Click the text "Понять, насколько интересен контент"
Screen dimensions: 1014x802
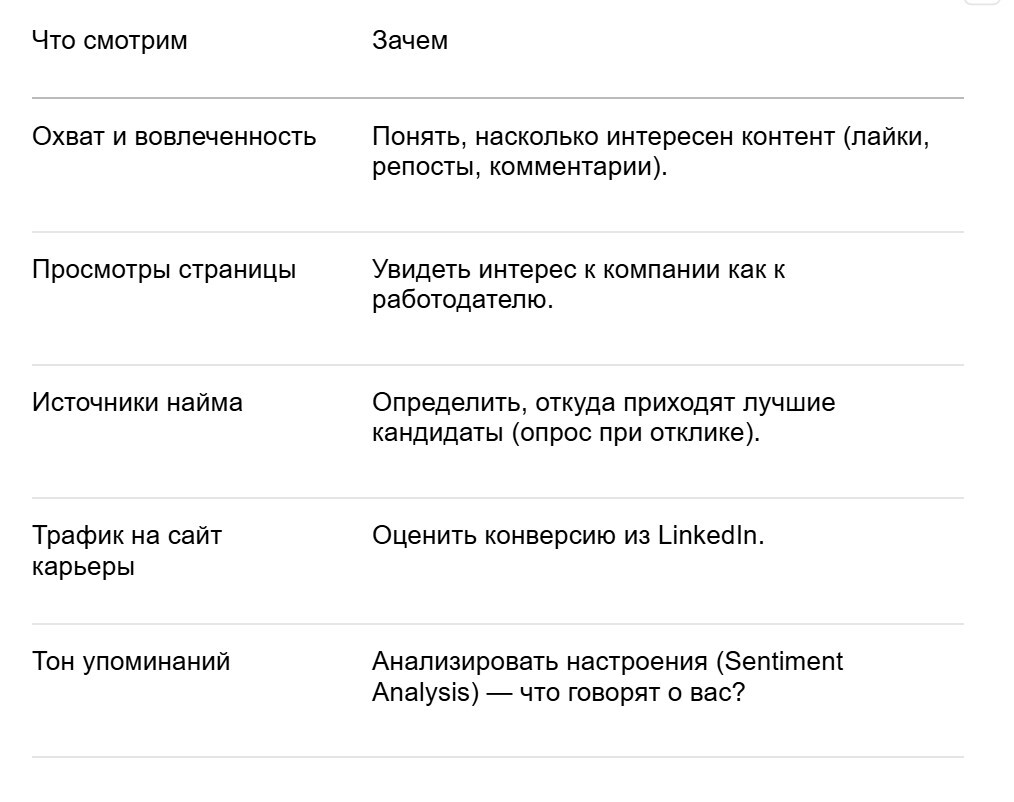coord(603,136)
